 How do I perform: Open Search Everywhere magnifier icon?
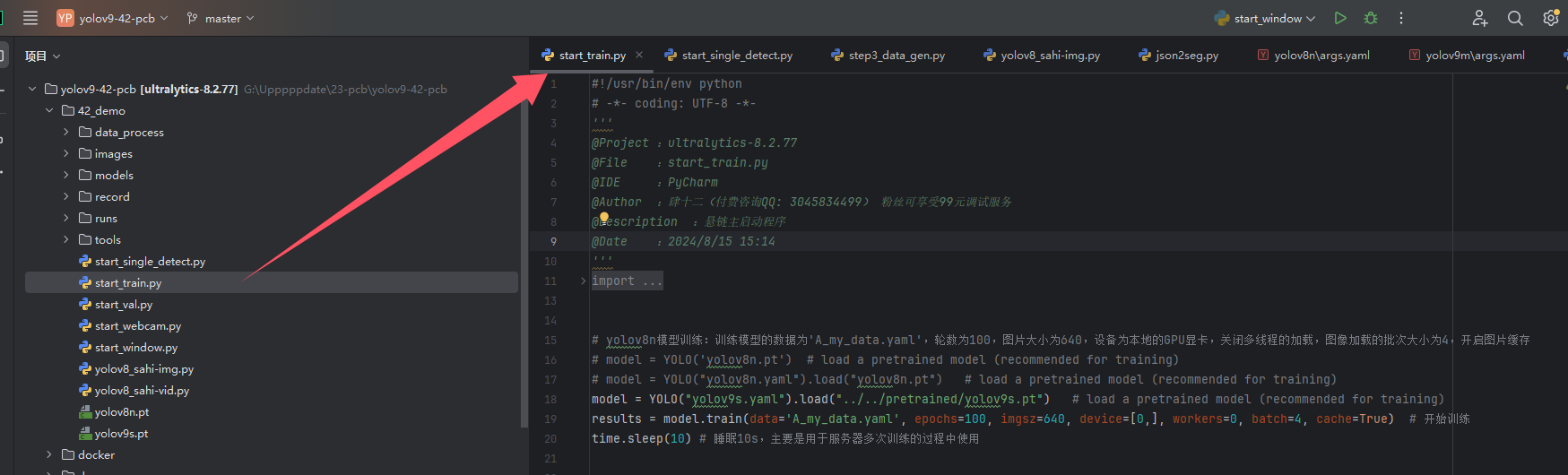pyautogui.click(x=1515, y=18)
